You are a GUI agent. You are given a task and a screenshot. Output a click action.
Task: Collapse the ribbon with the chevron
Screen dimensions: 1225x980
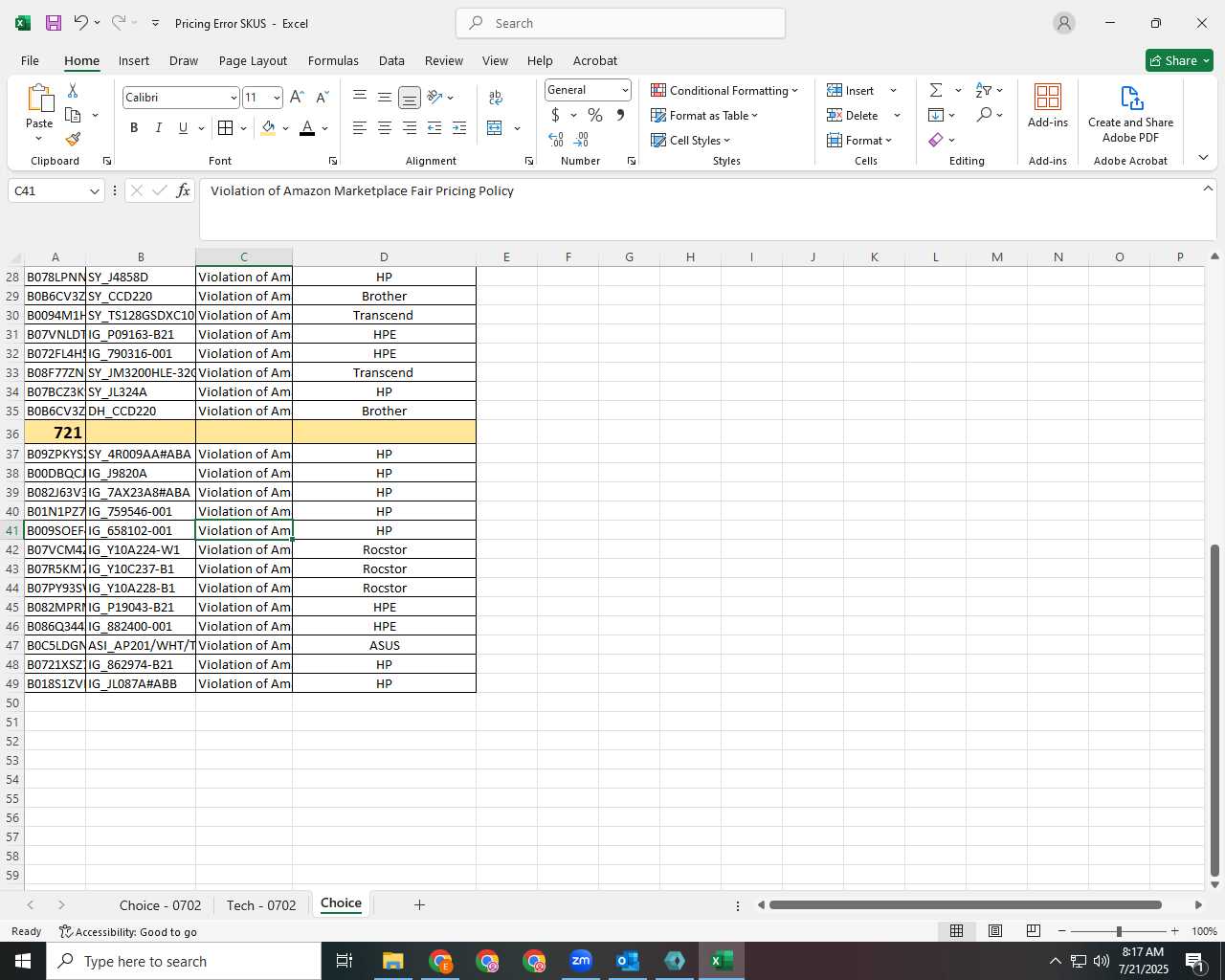pyautogui.click(x=1203, y=158)
